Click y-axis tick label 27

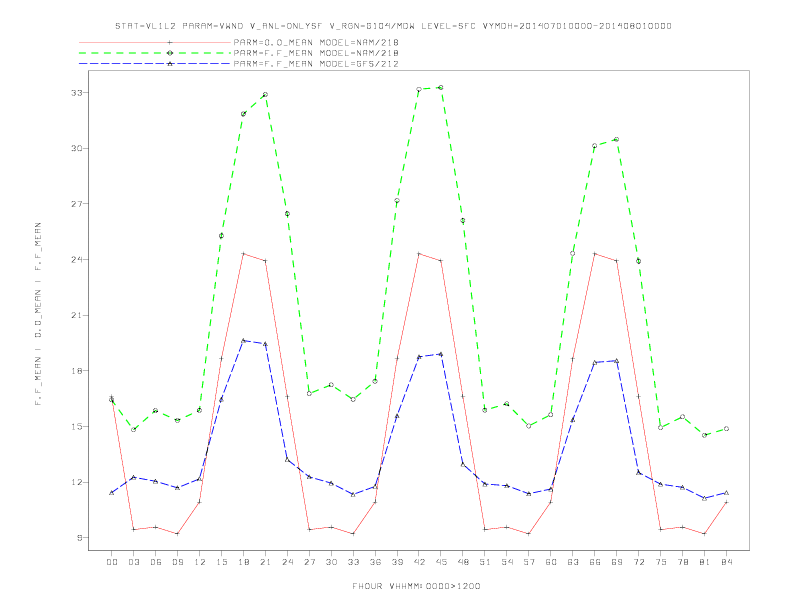(76, 204)
